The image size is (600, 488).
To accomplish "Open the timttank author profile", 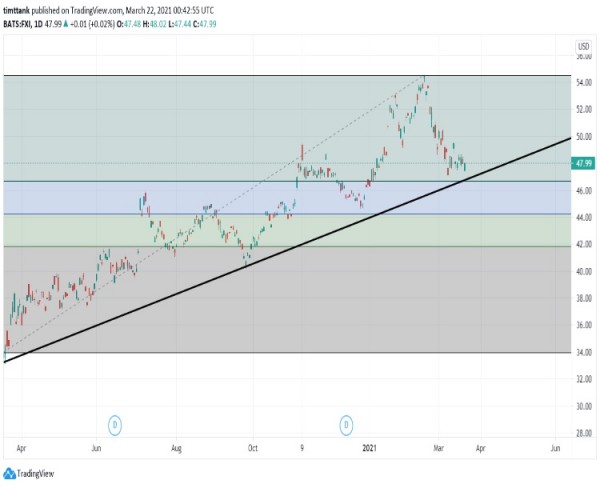I will tap(21, 10).
